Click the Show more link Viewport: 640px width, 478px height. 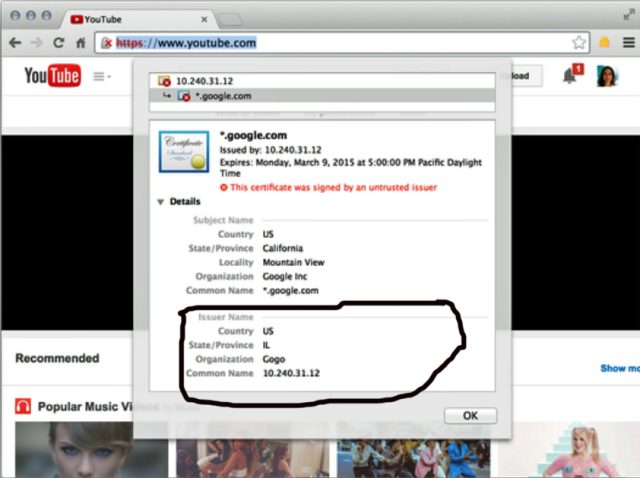point(620,368)
